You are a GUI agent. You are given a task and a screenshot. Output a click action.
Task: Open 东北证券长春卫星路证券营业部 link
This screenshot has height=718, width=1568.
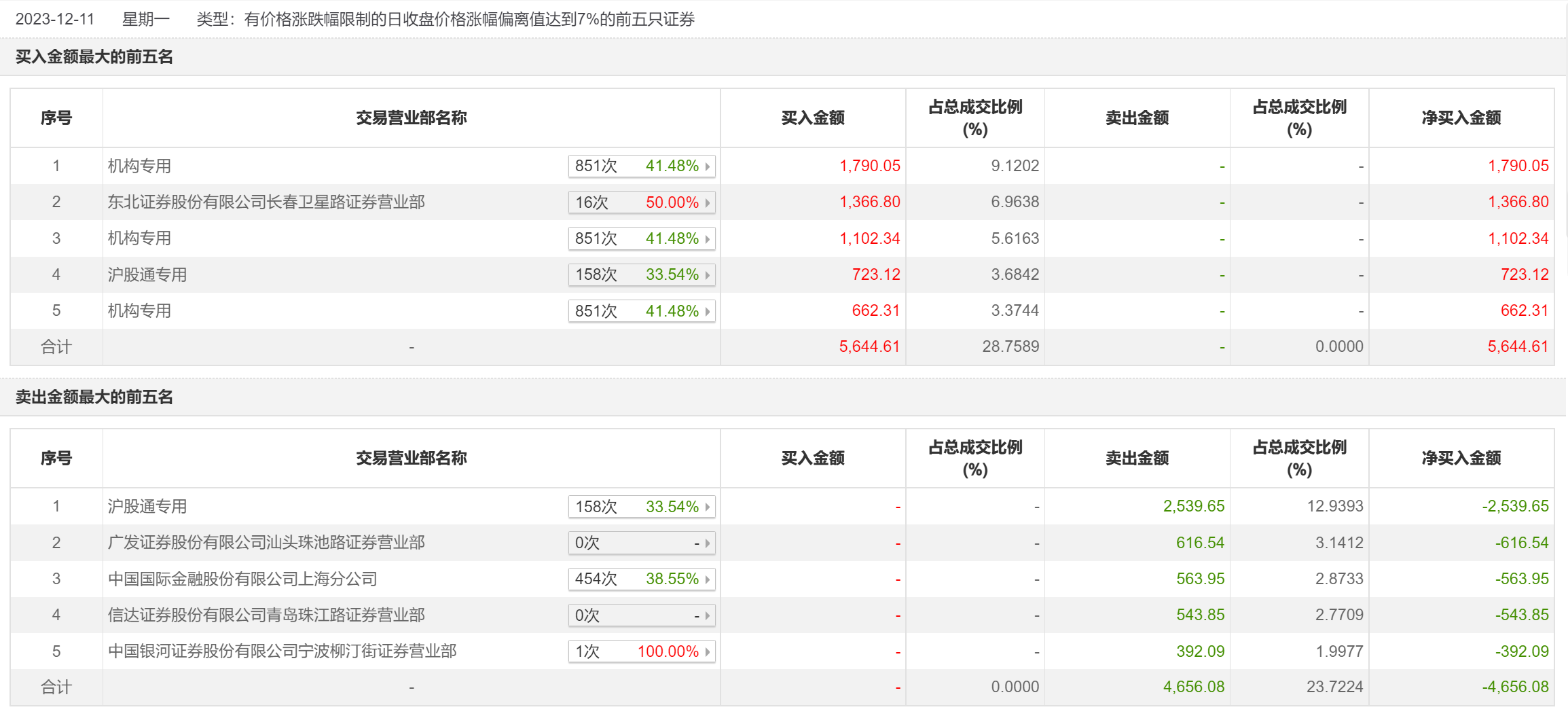[266, 202]
